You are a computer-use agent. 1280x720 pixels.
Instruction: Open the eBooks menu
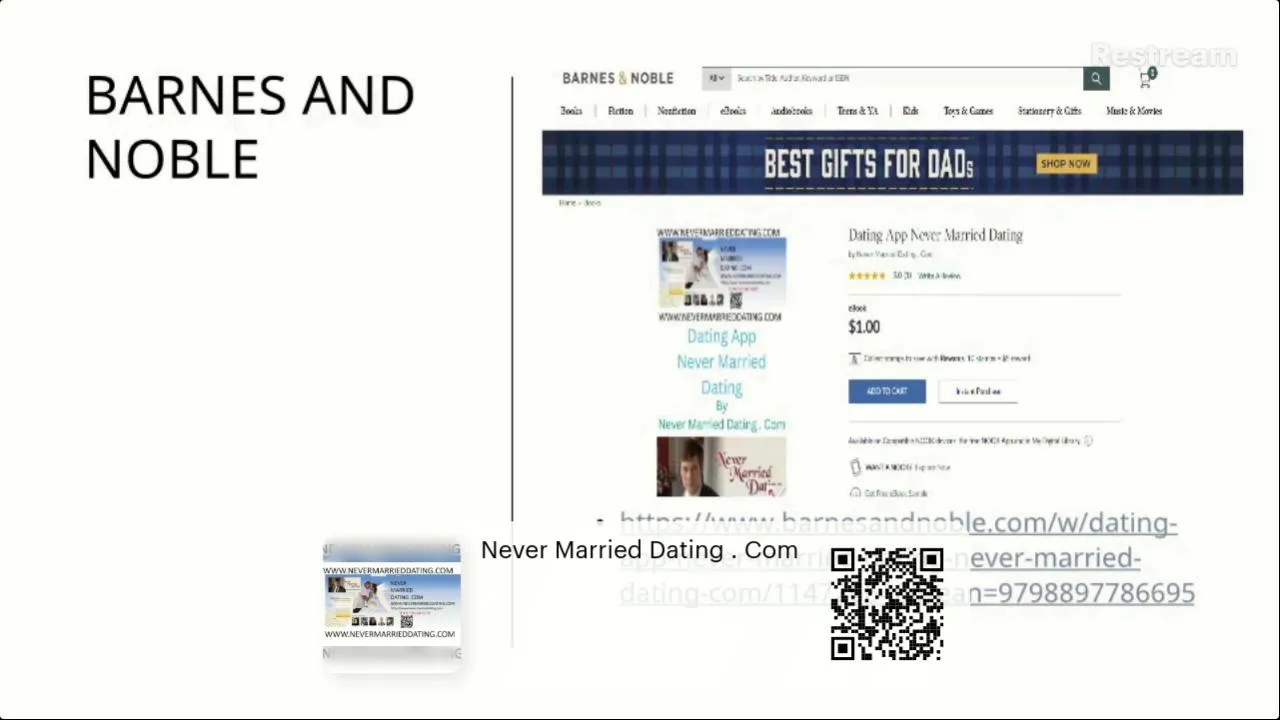click(x=733, y=111)
